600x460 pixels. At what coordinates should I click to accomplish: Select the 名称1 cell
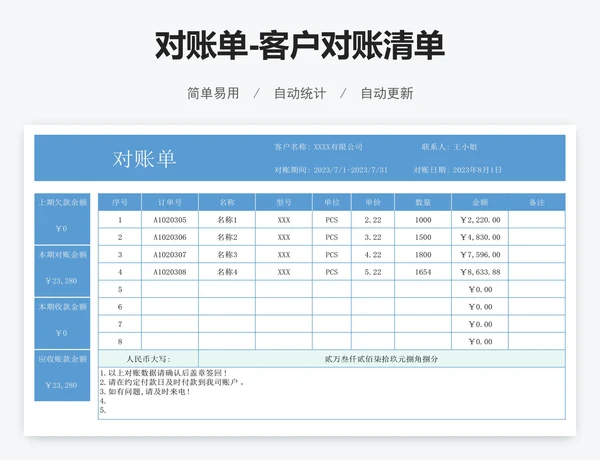[x=227, y=220]
